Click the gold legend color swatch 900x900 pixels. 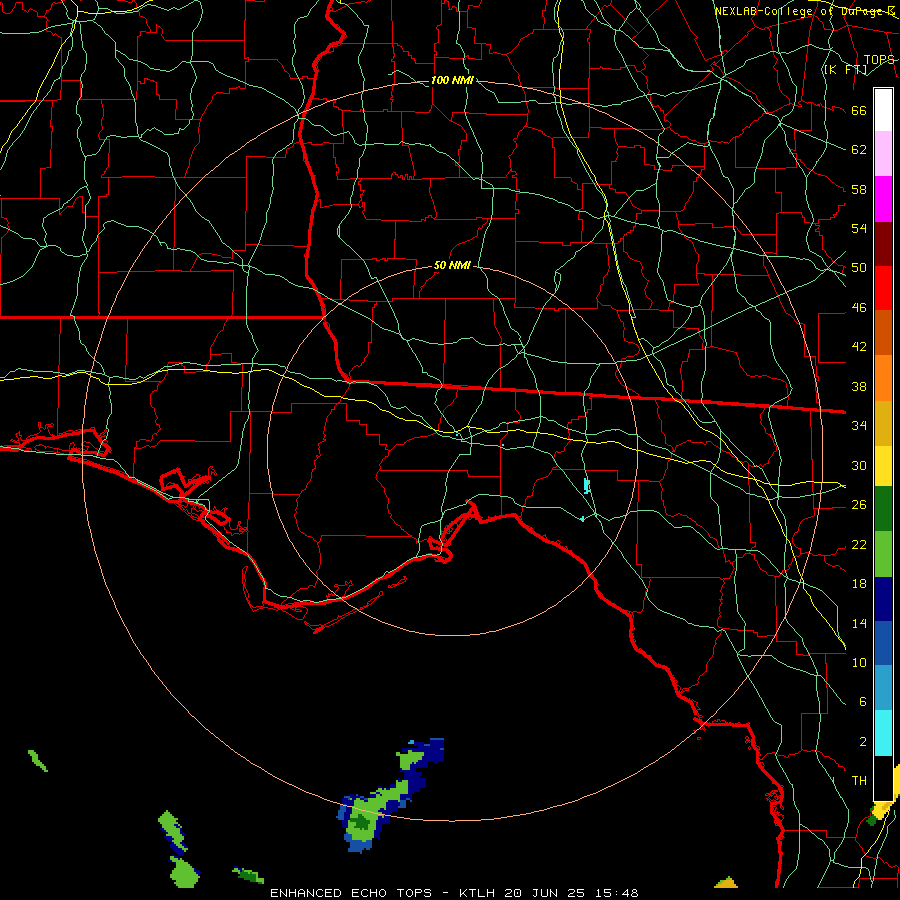883,423
